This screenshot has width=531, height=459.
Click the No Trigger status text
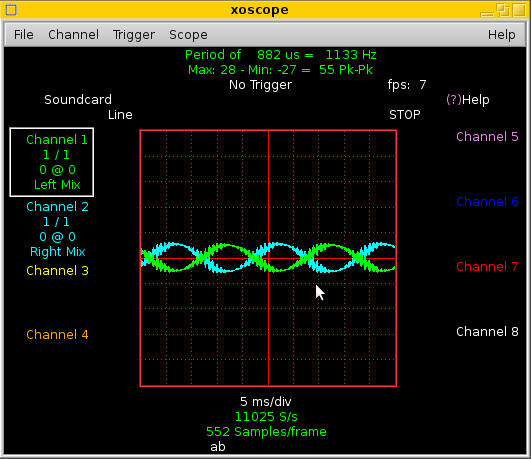(x=260, y=85)
